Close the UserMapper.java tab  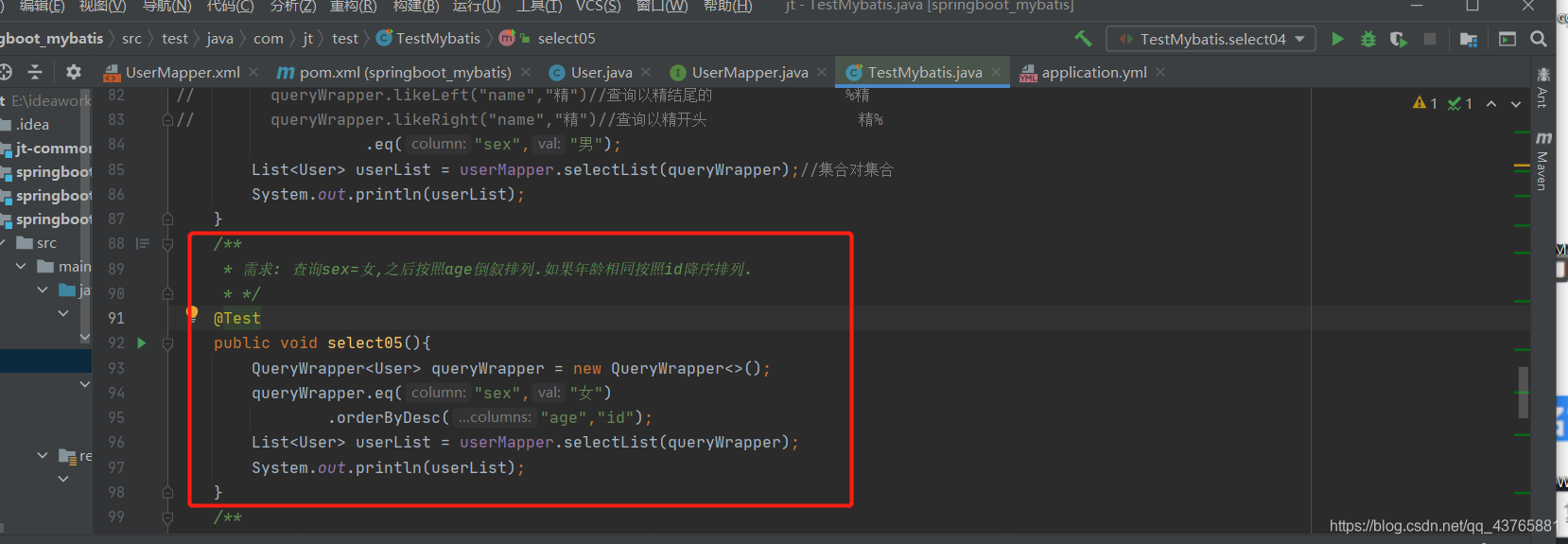pyautogui.click(x=822, y=72)
